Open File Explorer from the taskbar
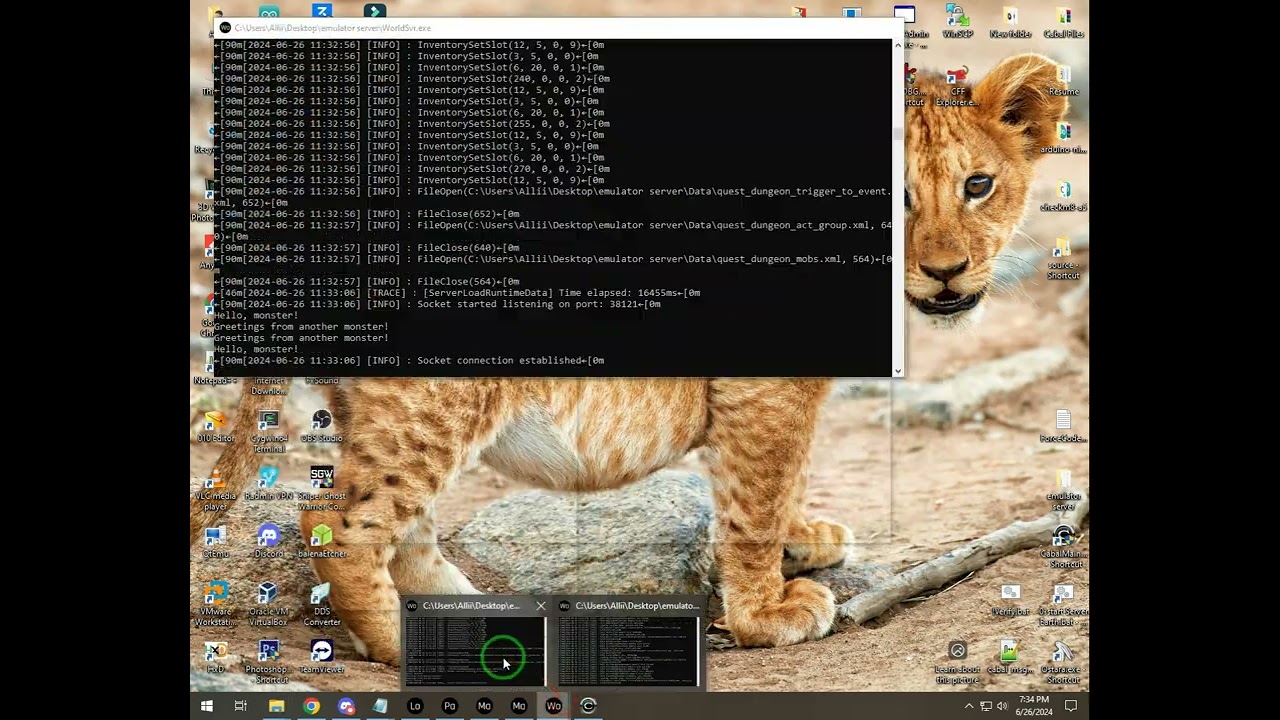Screen dimensions: 1280x720 (276, 706)
